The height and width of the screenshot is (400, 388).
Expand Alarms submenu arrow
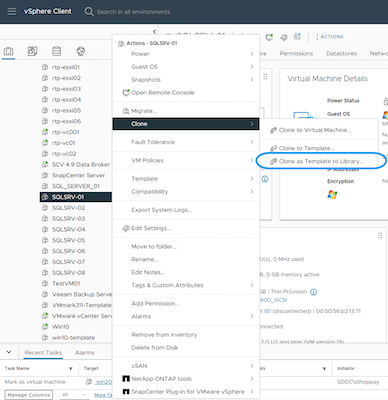click(x=252, y=316)
